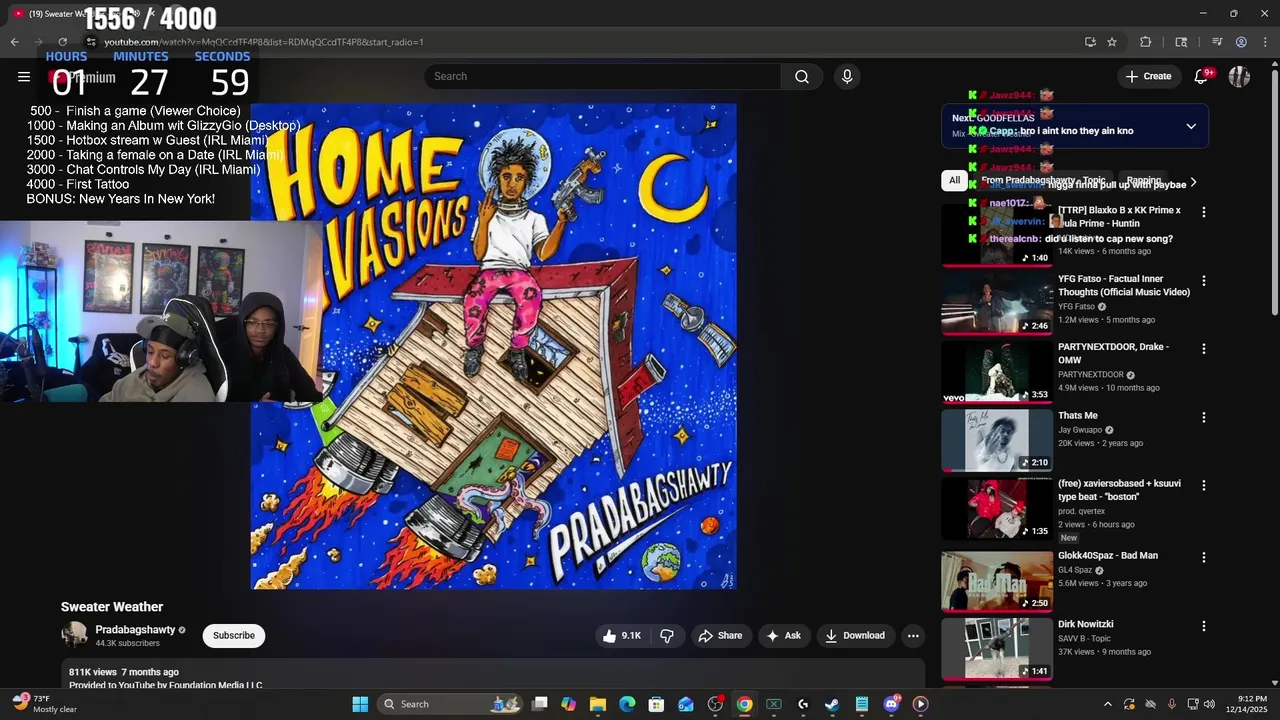Click the 'PARTYNEXTDOOR, Drake - OMW' title
The image size is (1280, 720).
pos(1113,354)
